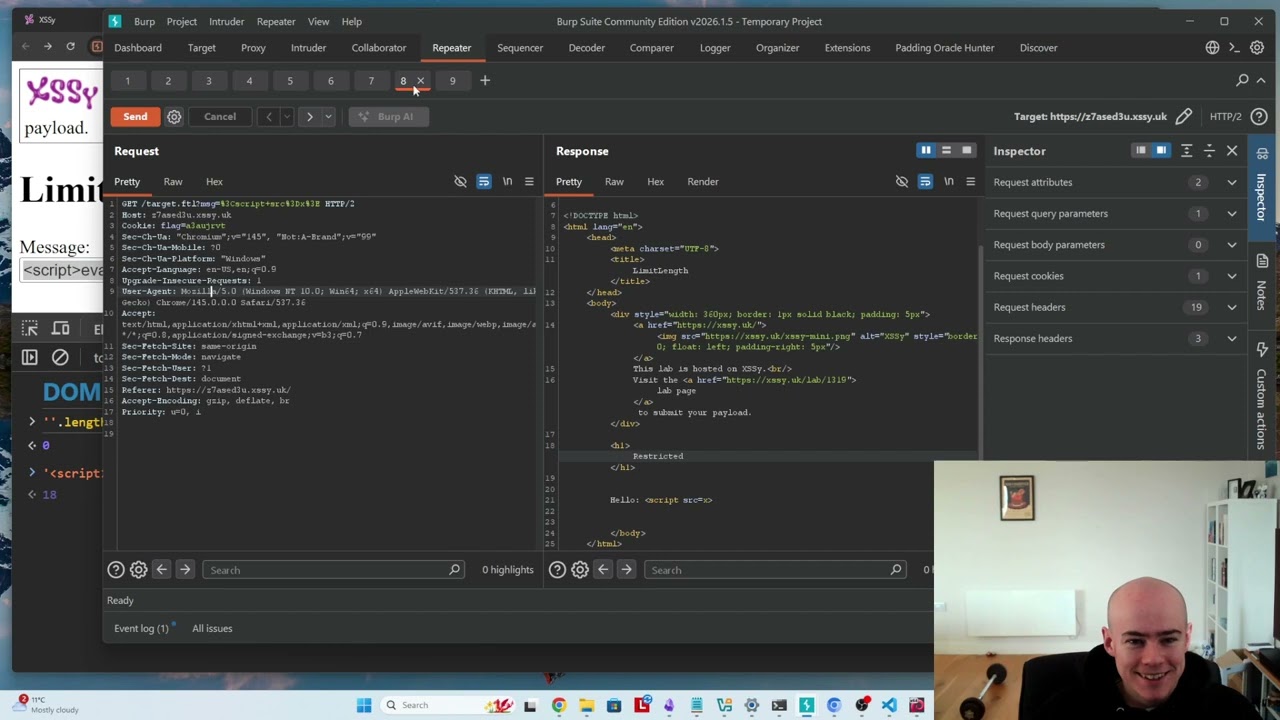Open the View menu
1280x720 pixels.
(x=318, y=21)
